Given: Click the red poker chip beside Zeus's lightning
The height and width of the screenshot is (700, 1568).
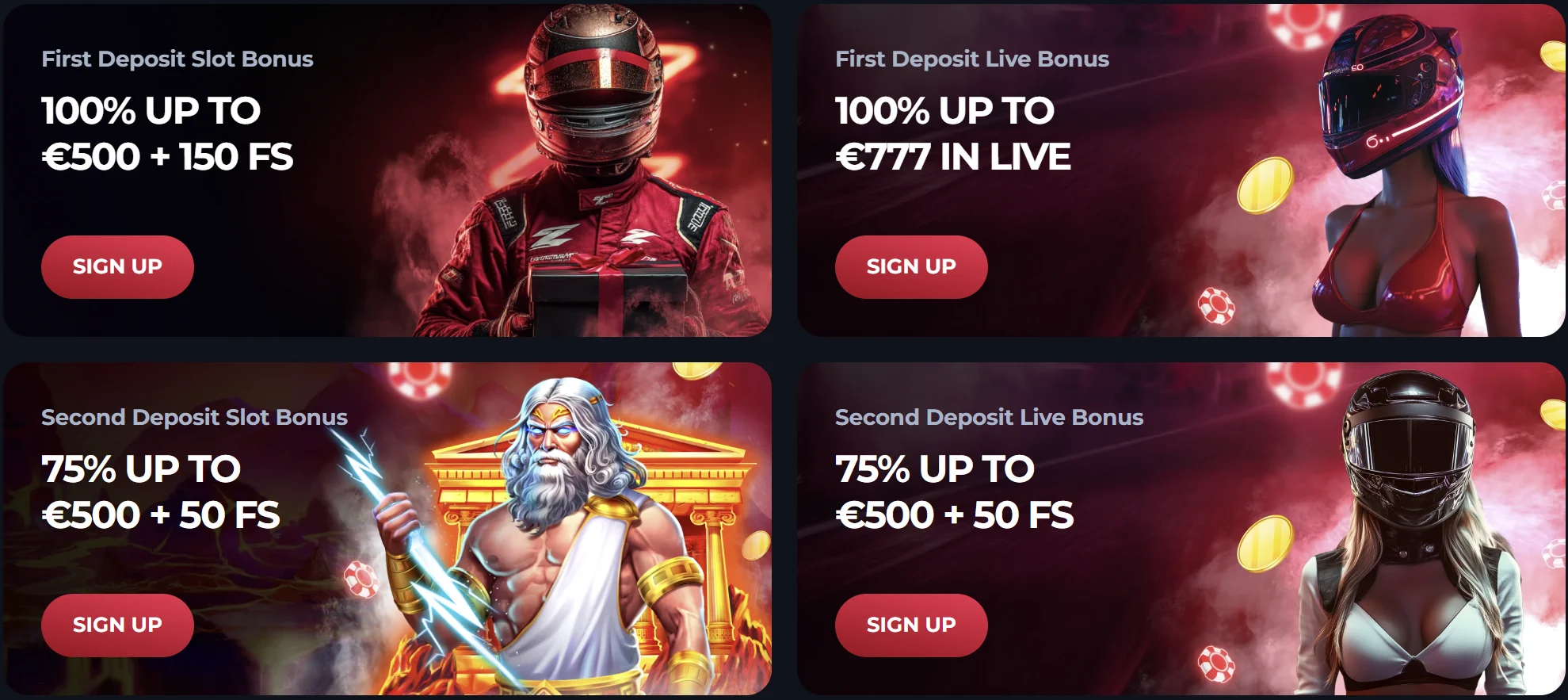Looking at the screenshot, I should (x=361, y=580).
